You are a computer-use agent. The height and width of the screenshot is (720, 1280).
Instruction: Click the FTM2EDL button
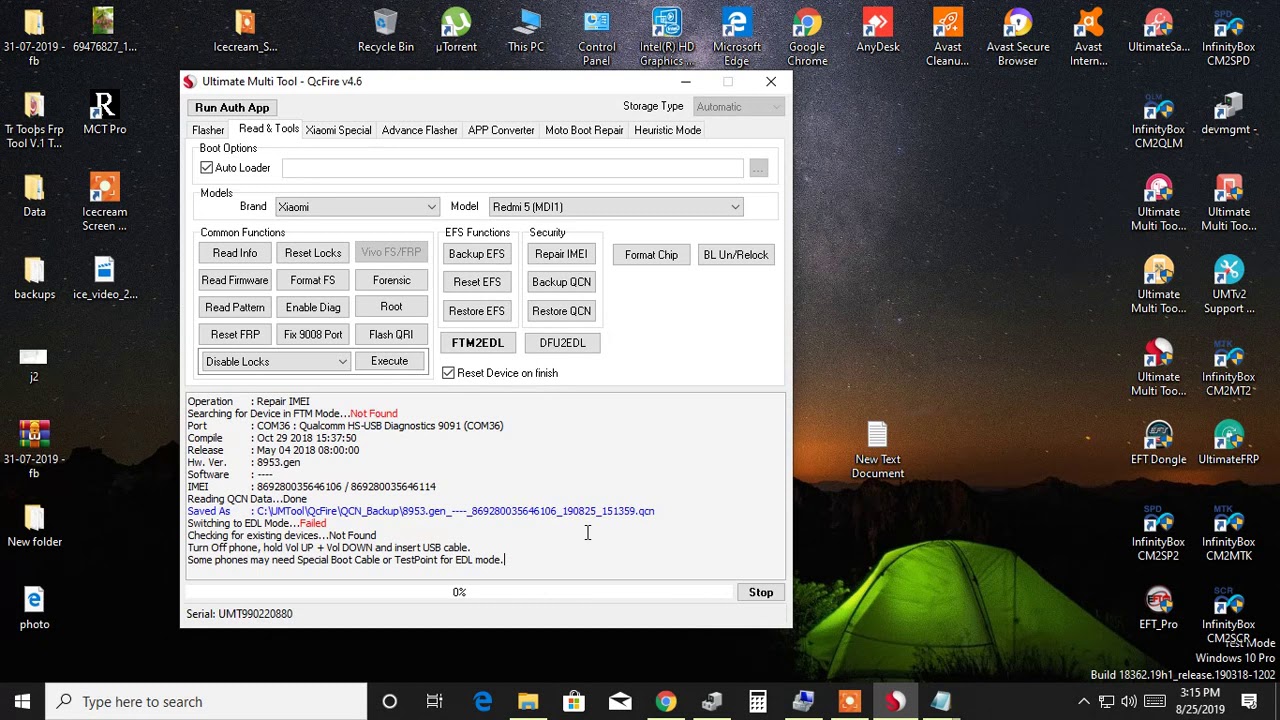(x=478, y=343)
